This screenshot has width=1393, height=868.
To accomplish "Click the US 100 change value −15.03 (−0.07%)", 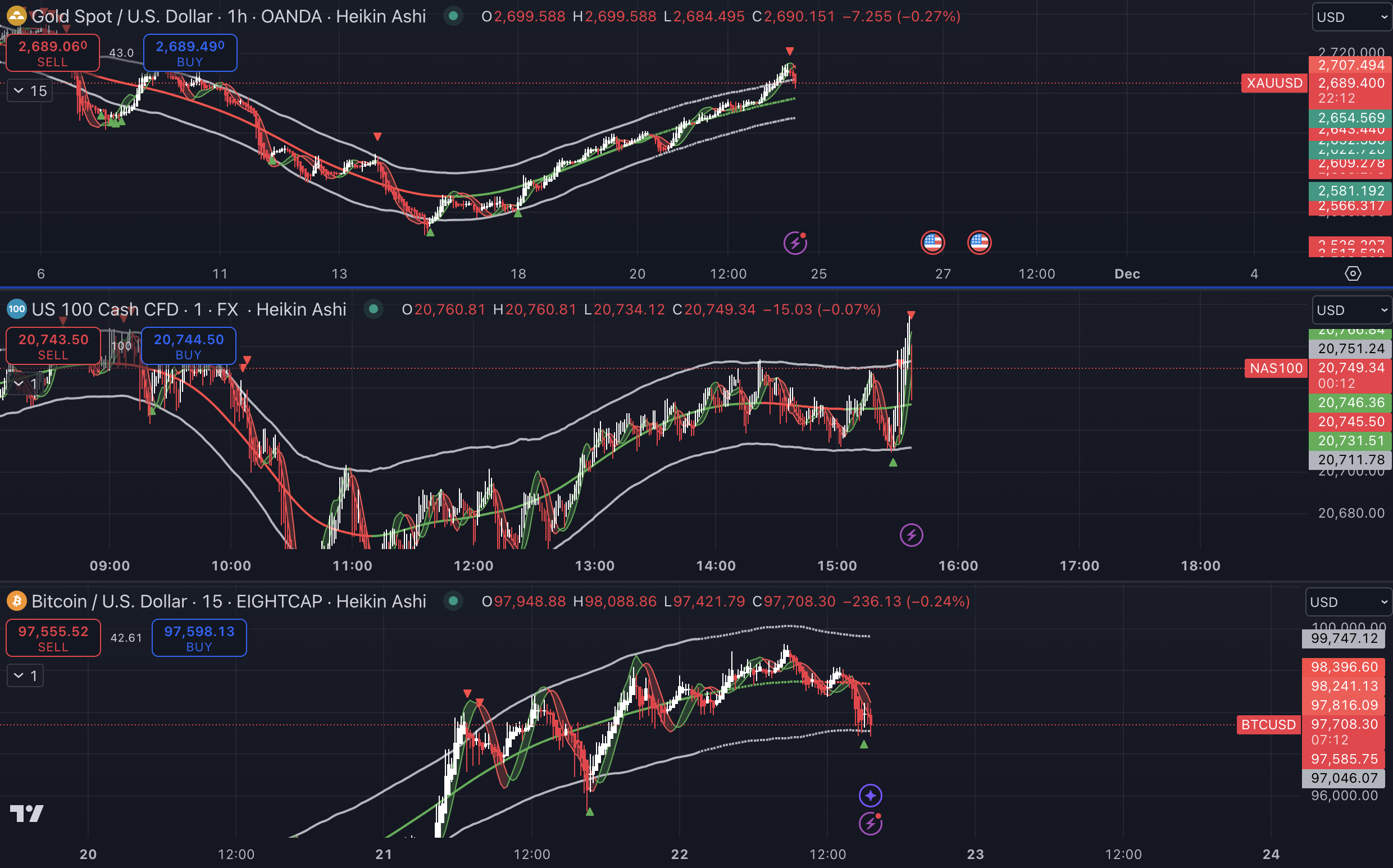I will coord(822,309).
